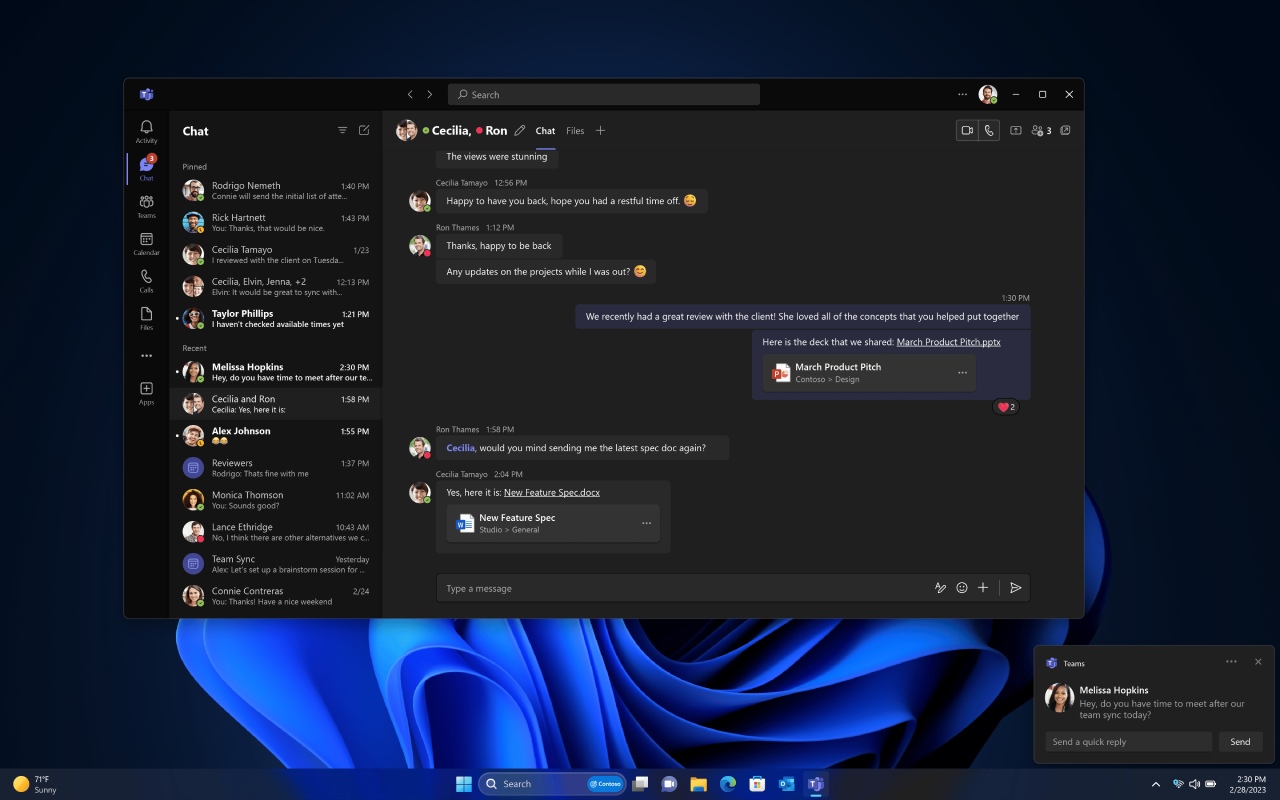Image resolution: width=1280 pixels, height=800 pixels.
Task: Open File Explorer from the taskbar
Action: [698, 784]
